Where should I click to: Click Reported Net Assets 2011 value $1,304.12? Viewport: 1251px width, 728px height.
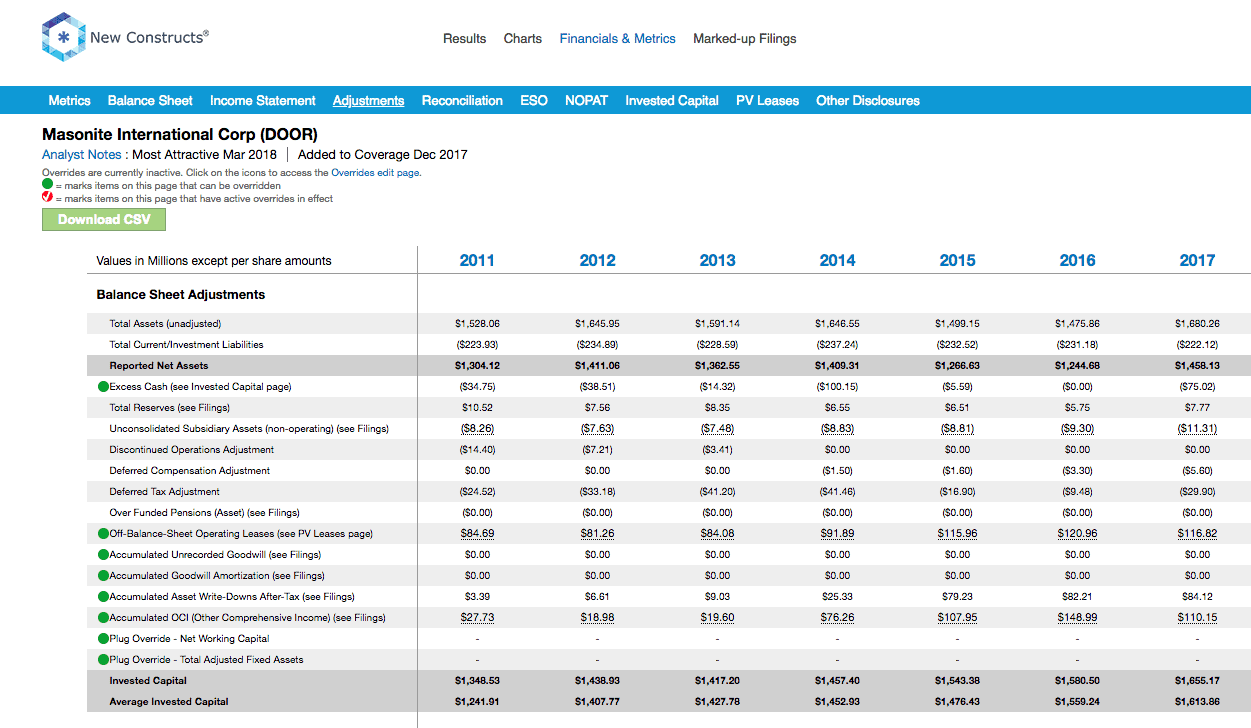477,366
